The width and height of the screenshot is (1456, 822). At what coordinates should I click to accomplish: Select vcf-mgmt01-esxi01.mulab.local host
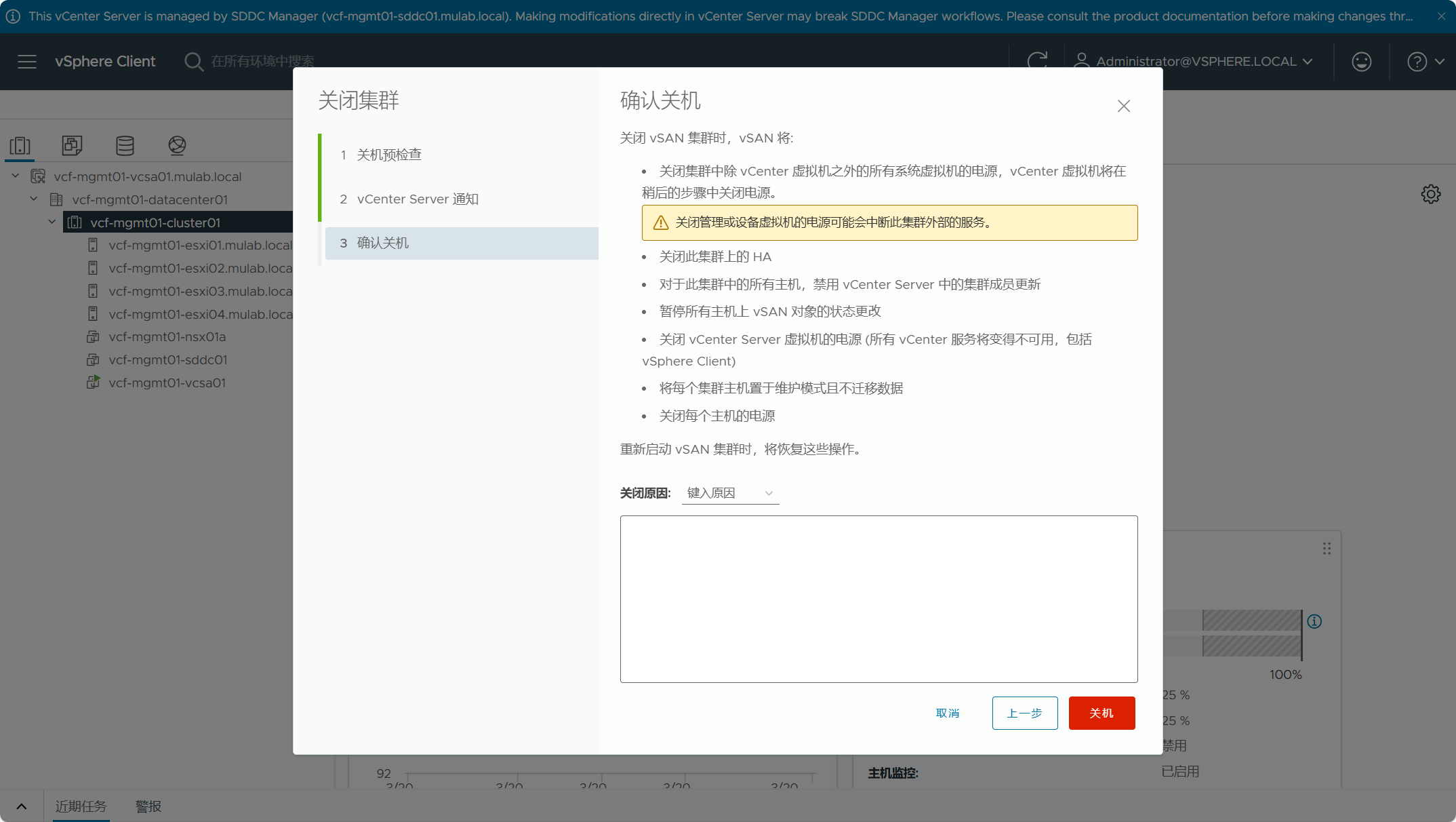[x=200, y=245]
